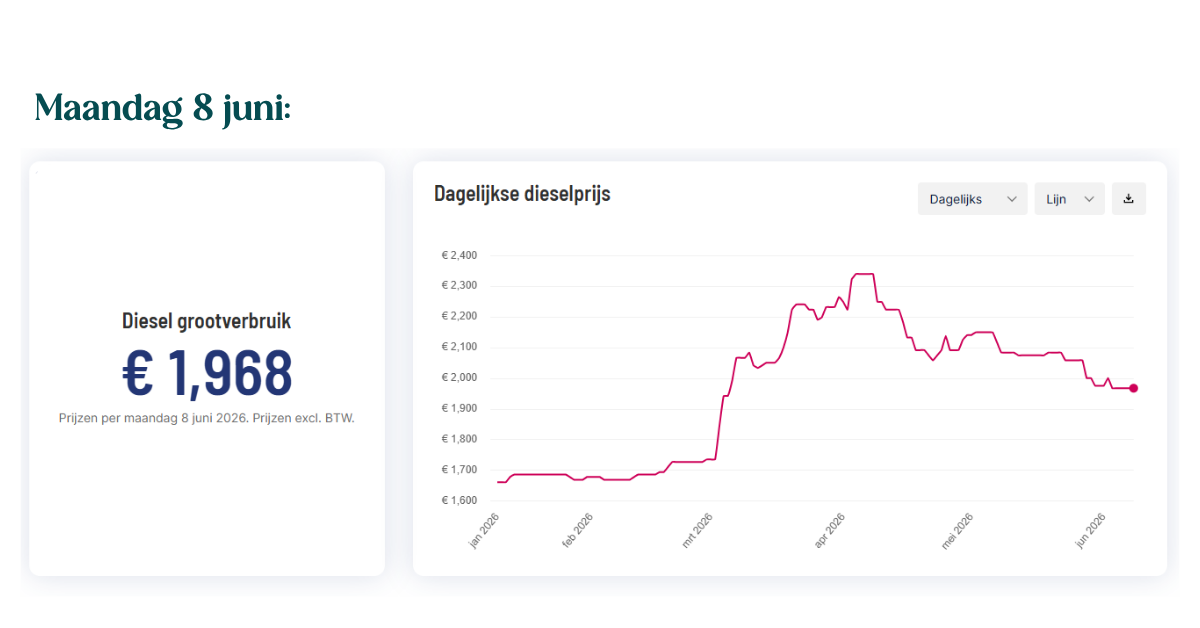The width and height of the screenshot is (1200, 628).
Task: Click the € 2,000 axis label
Action: point(459,378)
